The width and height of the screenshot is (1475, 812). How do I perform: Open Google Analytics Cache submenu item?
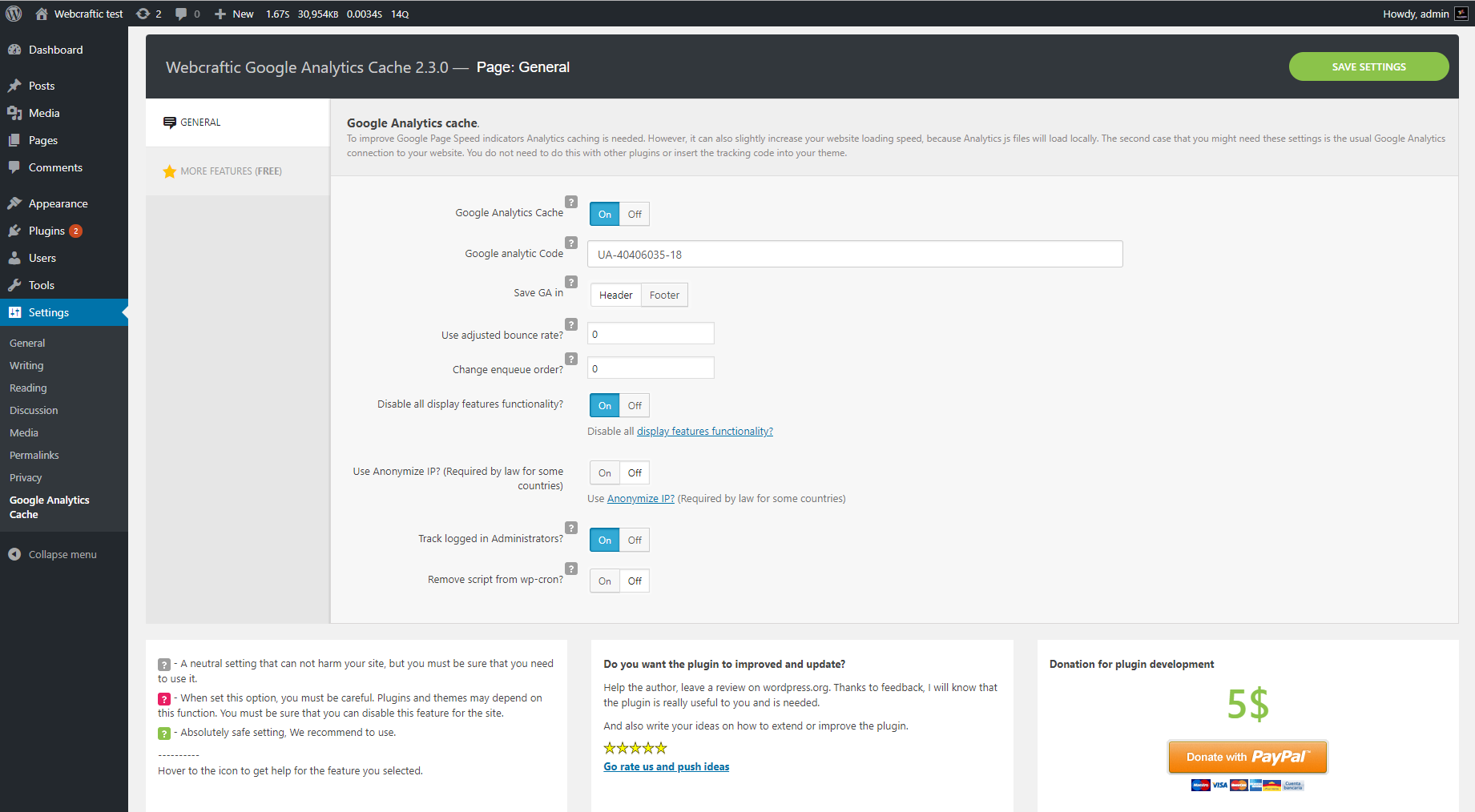(50, 507)
